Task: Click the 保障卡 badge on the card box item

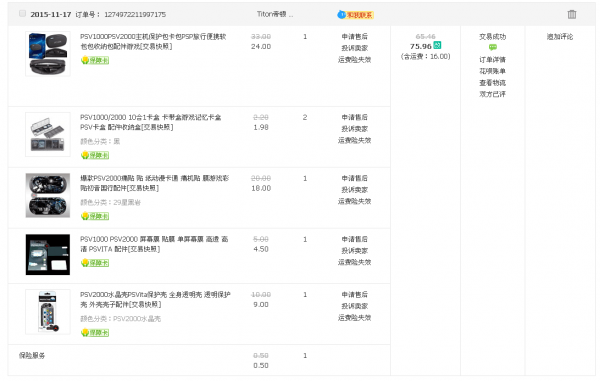Action: point(95,155)
